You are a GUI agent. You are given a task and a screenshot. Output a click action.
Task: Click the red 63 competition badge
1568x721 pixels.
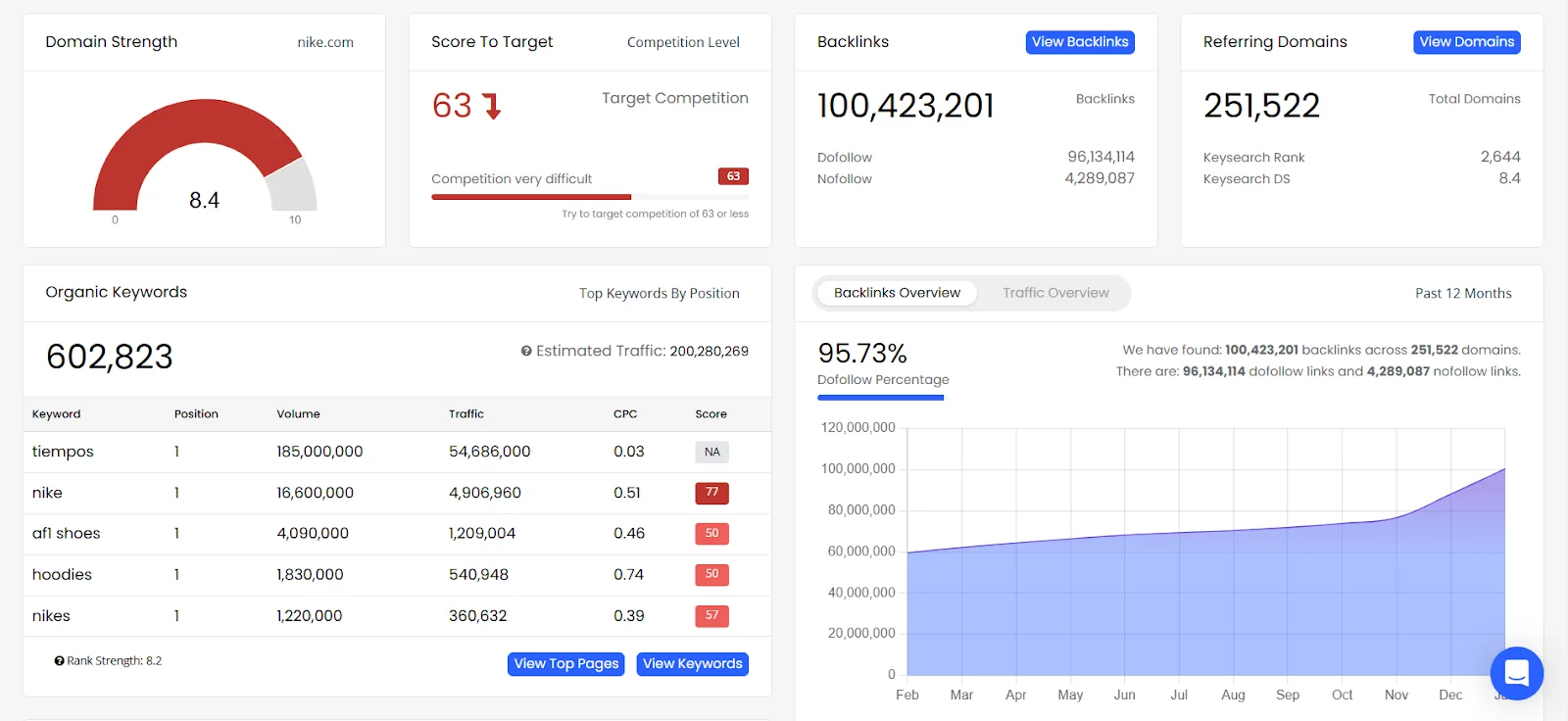(x=733, y=176)
